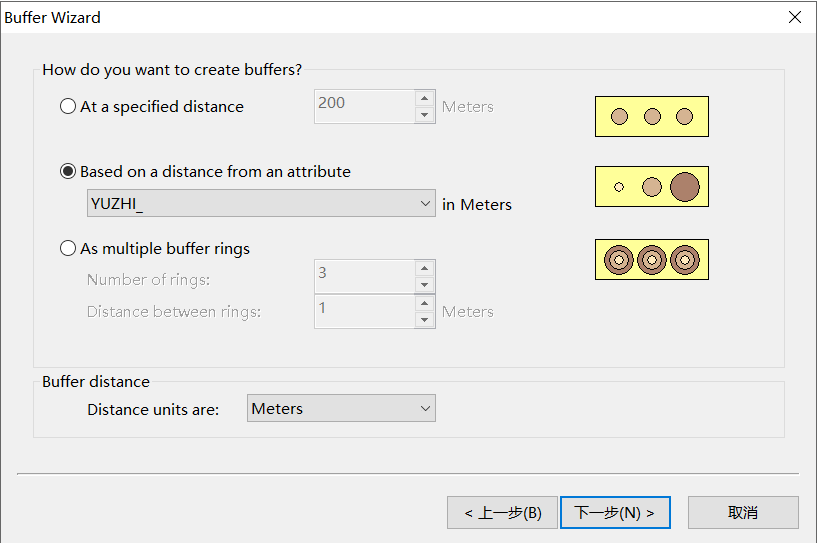Cancel the wizard with 取消 button
The height and width of the screenshot is (543, 818).
coord(743,513)
